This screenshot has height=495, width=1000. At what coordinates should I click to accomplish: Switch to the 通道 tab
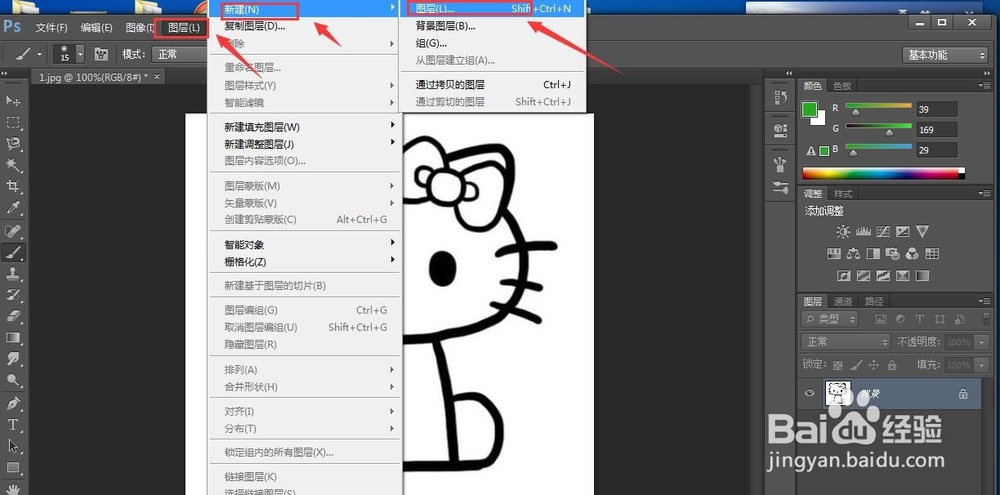click(843, 301)
